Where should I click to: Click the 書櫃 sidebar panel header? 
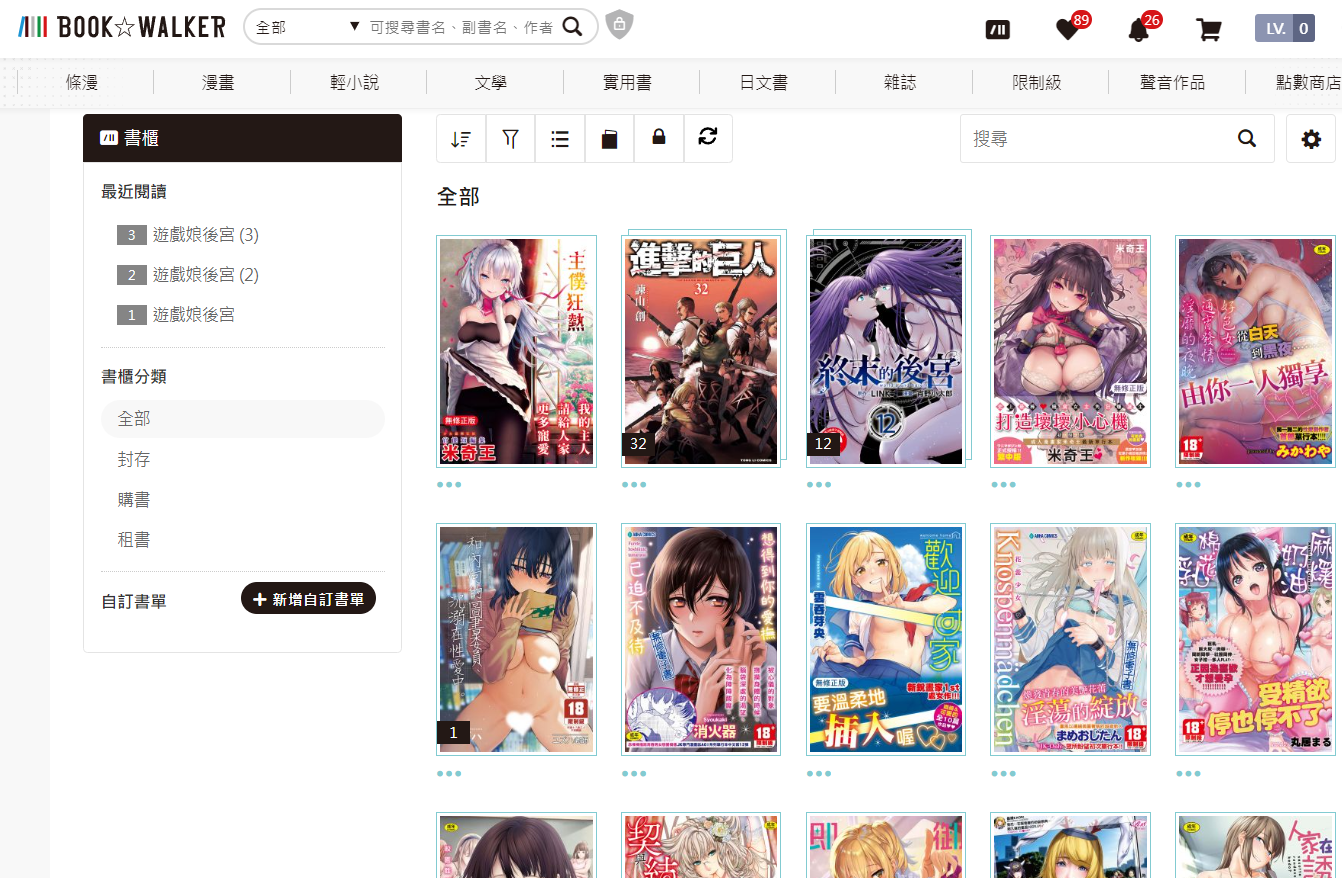pyautogui.click(x=243, y=138)
